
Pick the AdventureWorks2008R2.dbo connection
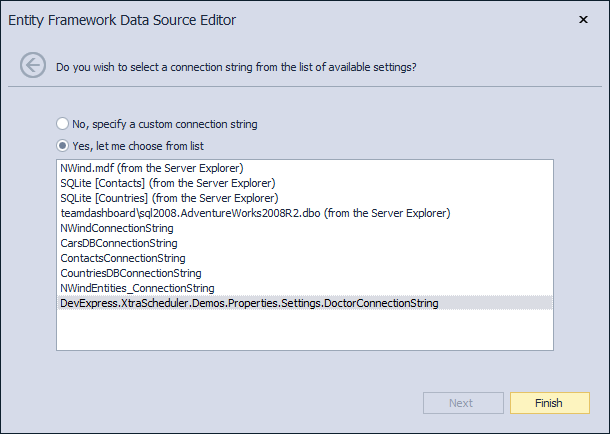pos(255,213)
